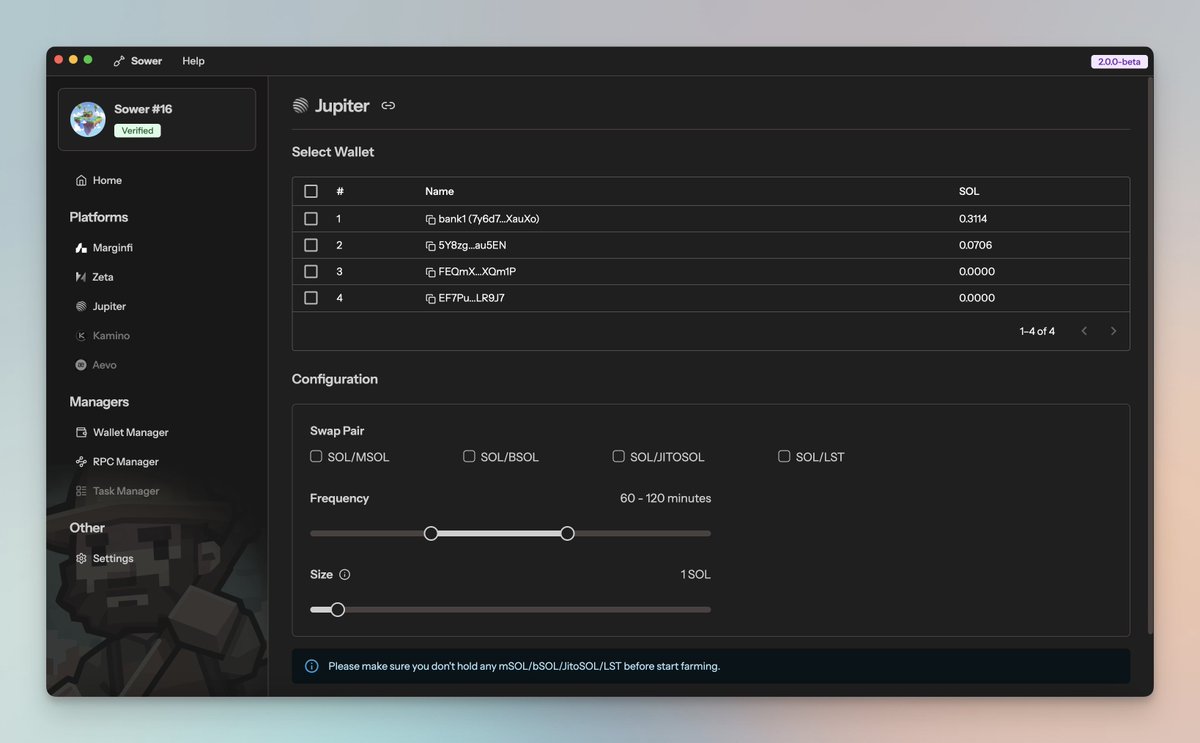Screen dimensions: 1200x743
Task: Click the 0.0706 SOL balance
Action: click(x=975, y=246)
